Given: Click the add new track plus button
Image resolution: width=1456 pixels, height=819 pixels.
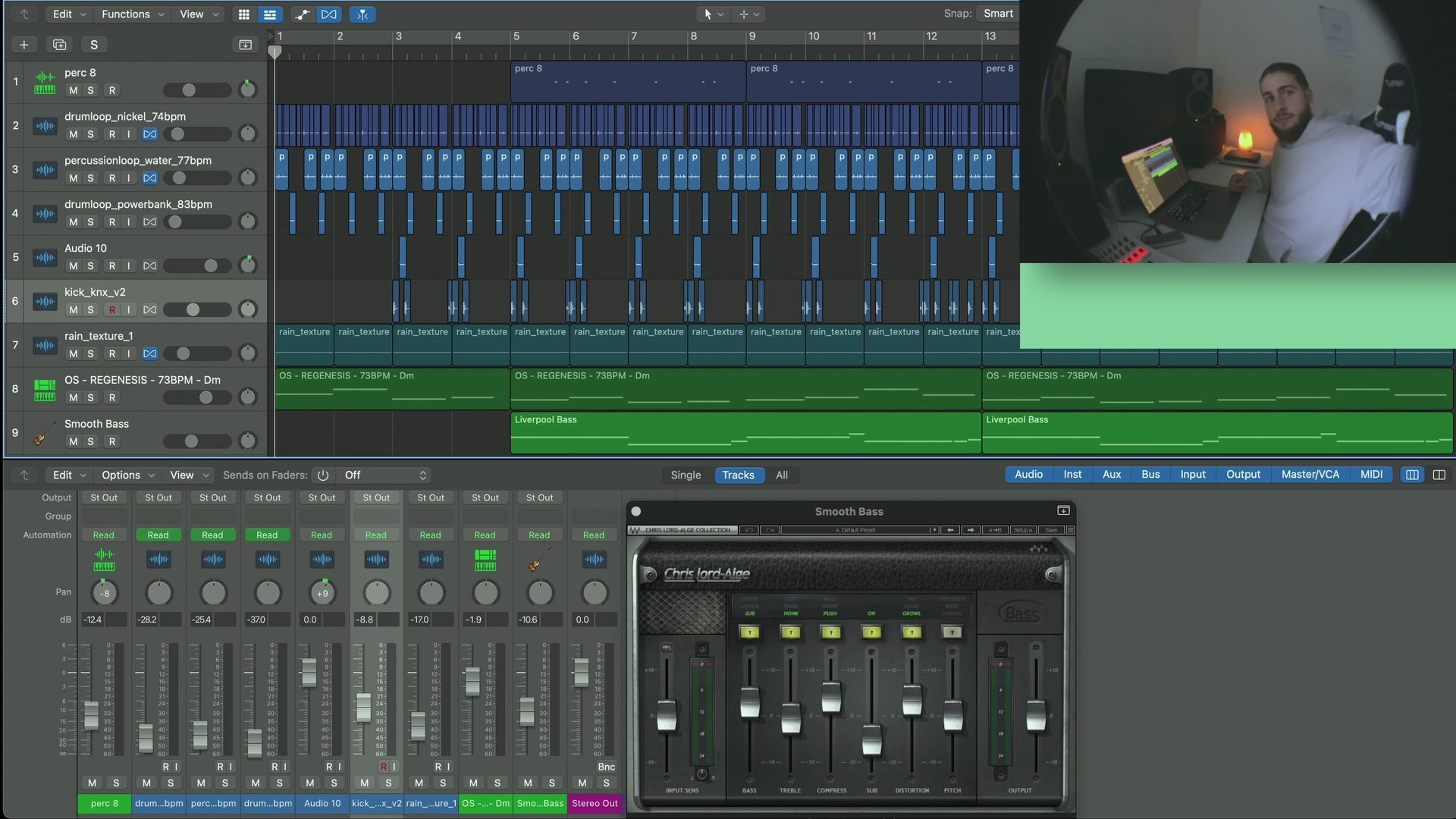Looking at the screenshot, I should pyautogui.click(x=24, y=45).
